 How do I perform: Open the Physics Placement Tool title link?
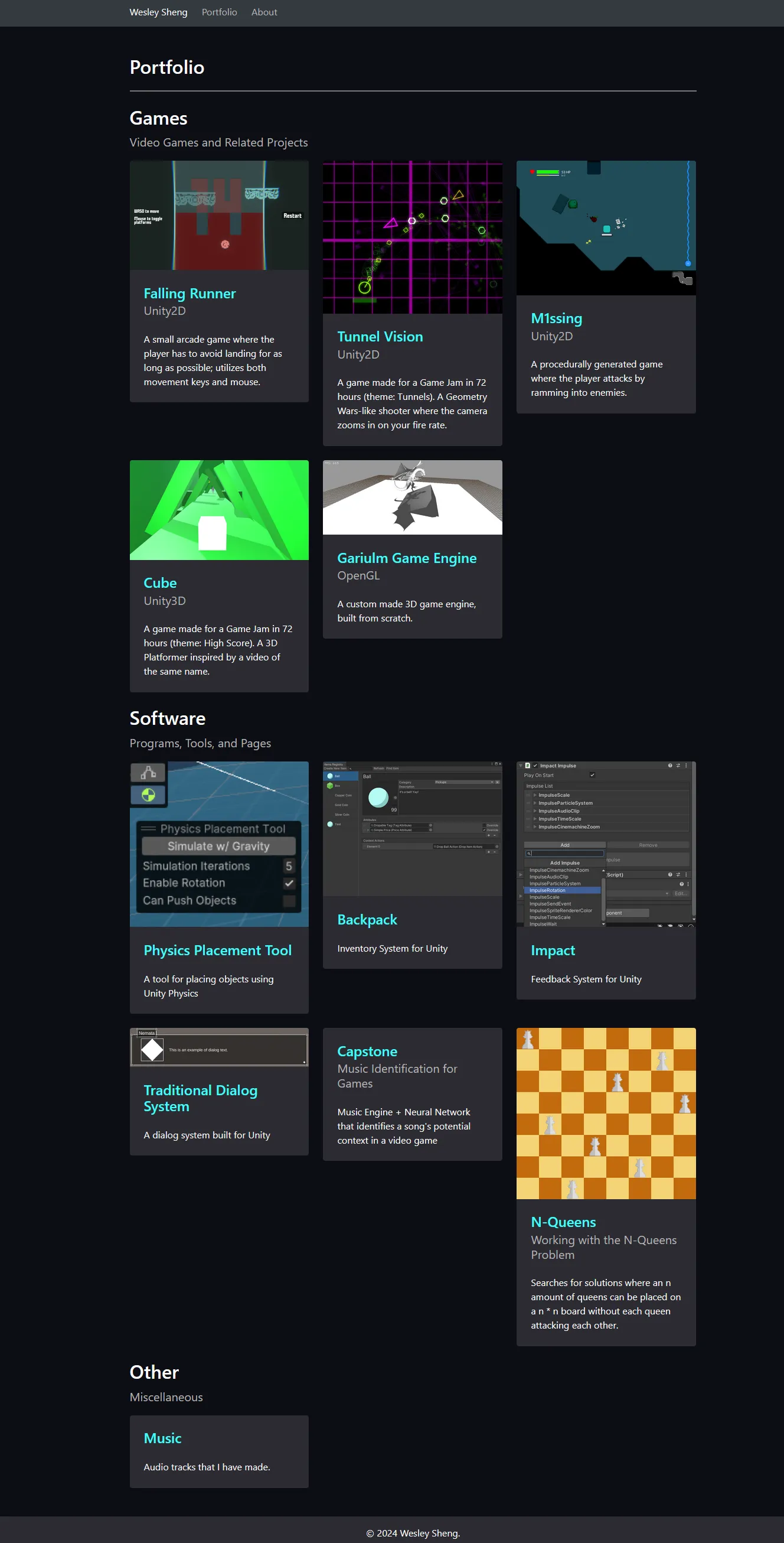[218, 950]
